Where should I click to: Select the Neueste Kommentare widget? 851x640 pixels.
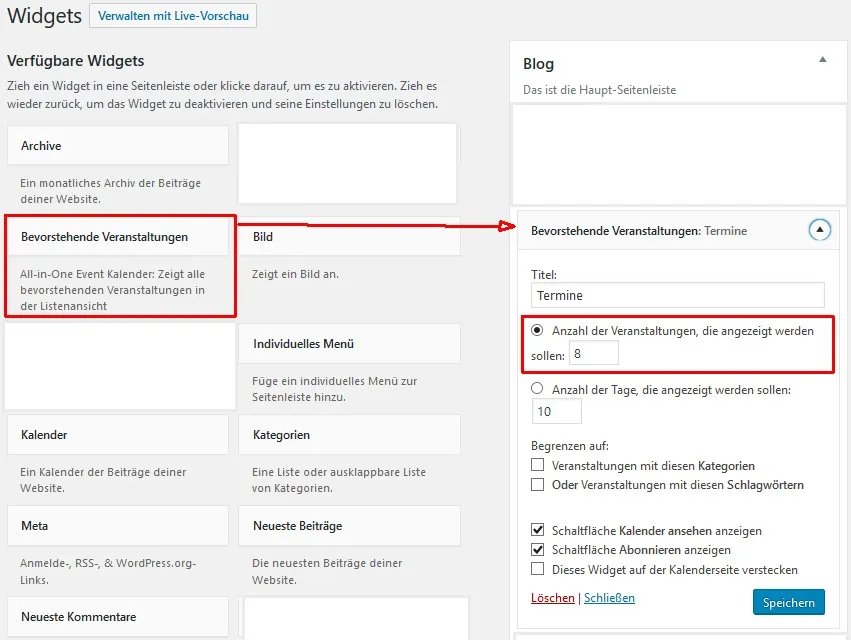(118, 617)
